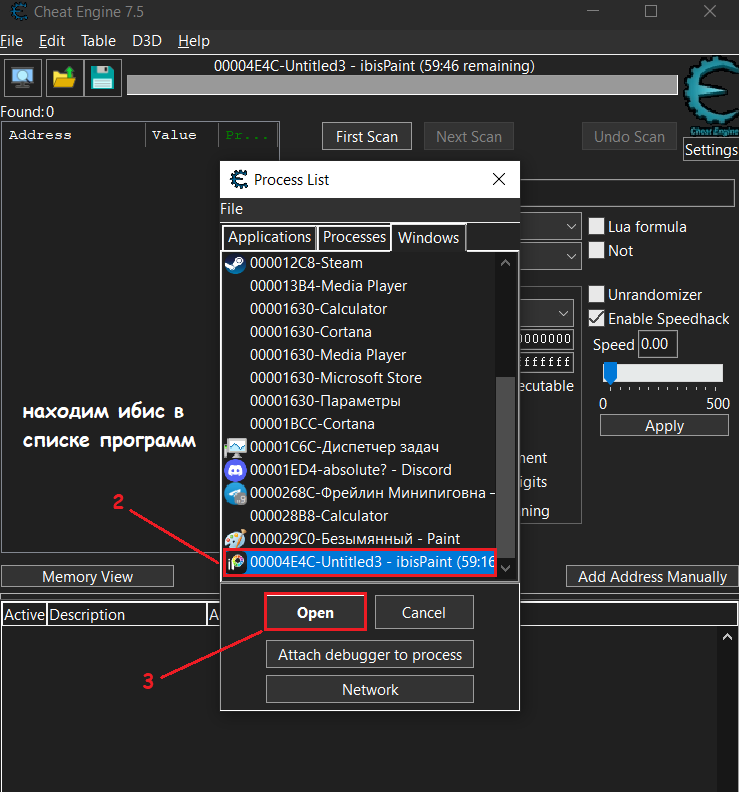
Task: Click the speedhack speed slider handle
Action: coord(610,373)
